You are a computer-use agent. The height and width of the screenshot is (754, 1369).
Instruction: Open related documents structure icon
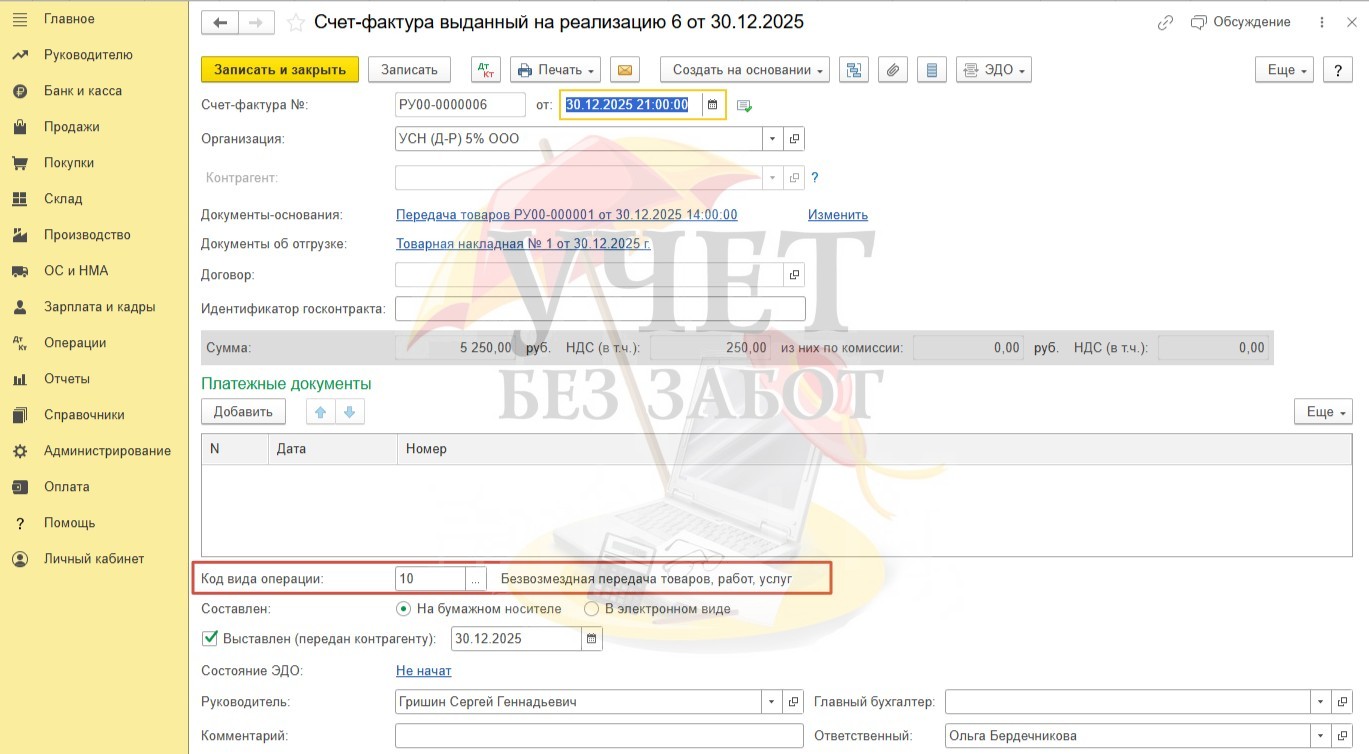click(853, 70)
